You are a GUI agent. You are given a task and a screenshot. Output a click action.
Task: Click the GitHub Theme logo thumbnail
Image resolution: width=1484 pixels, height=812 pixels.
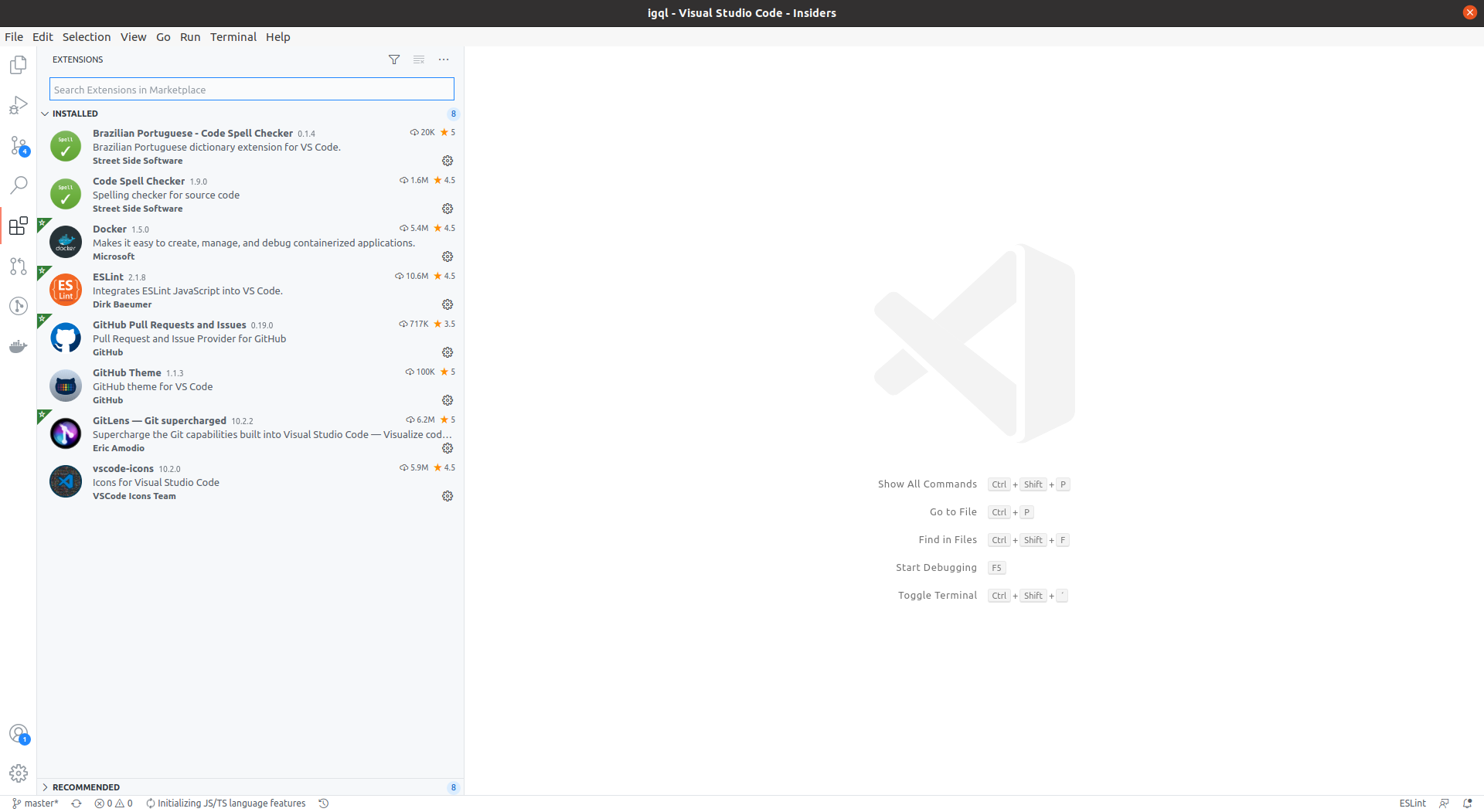coord(66,386)
